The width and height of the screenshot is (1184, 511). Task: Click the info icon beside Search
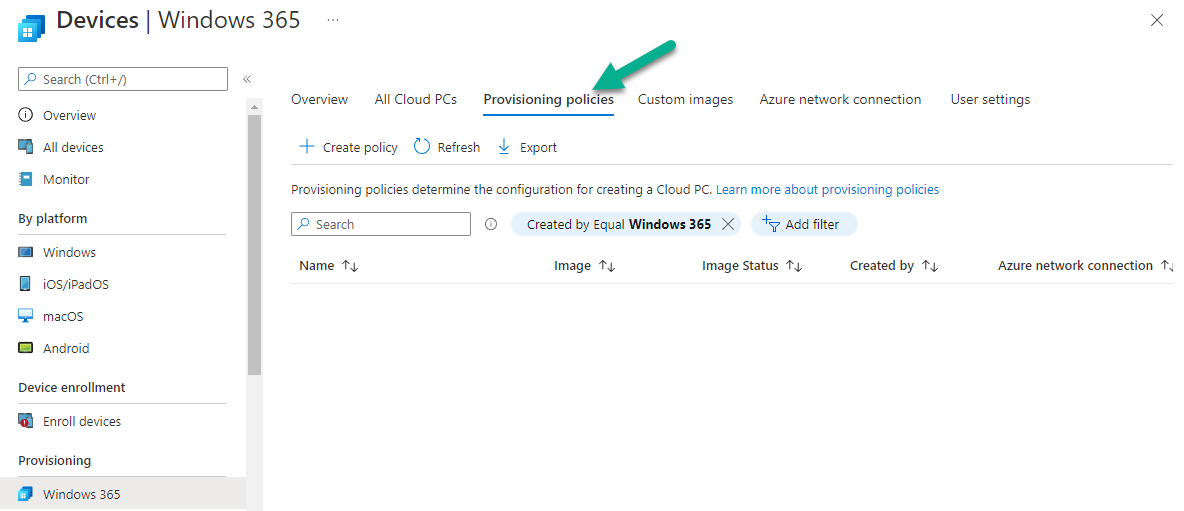pos(491,224)
